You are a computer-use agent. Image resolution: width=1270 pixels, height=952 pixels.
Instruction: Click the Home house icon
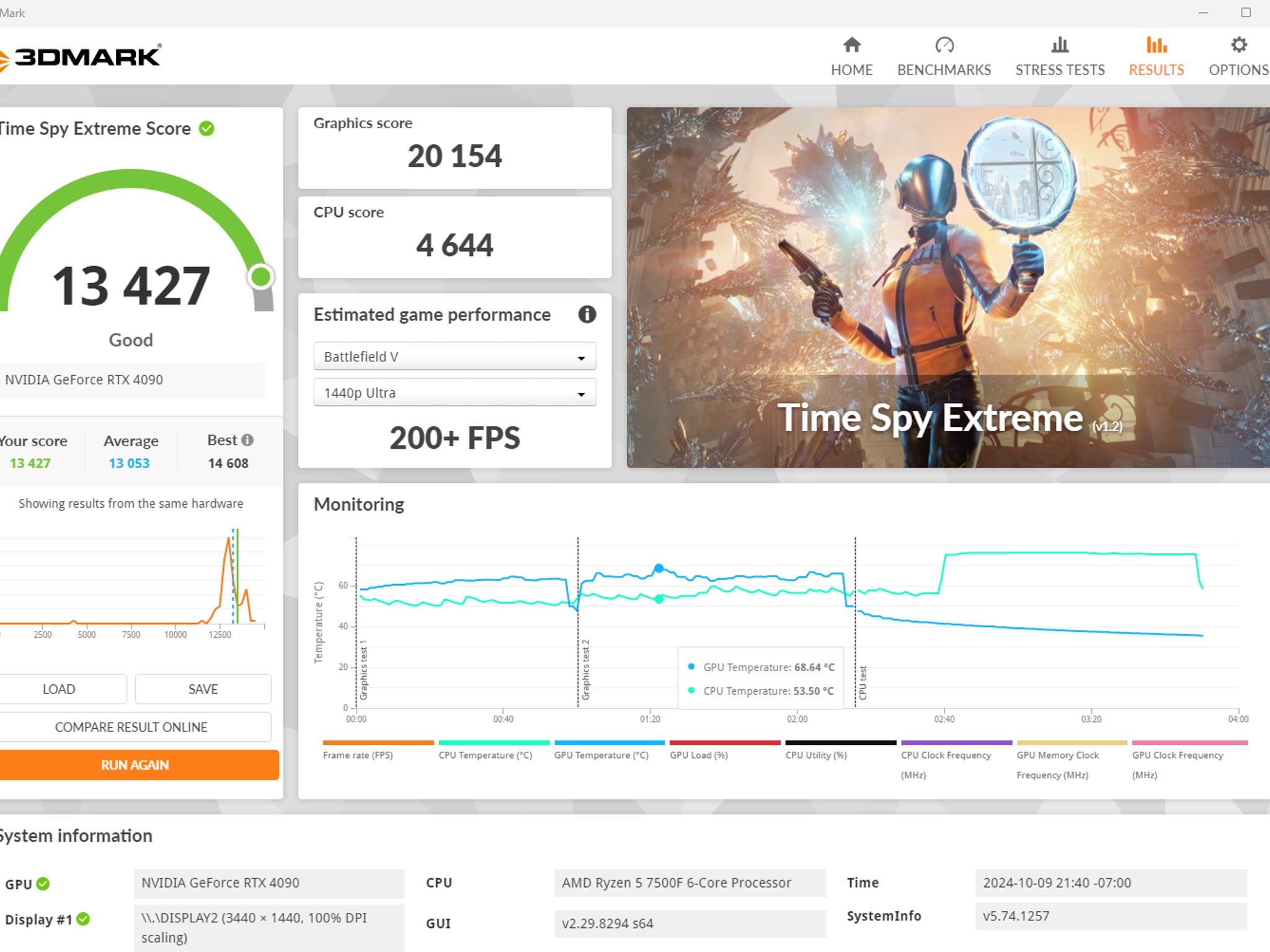click(851, 45)
